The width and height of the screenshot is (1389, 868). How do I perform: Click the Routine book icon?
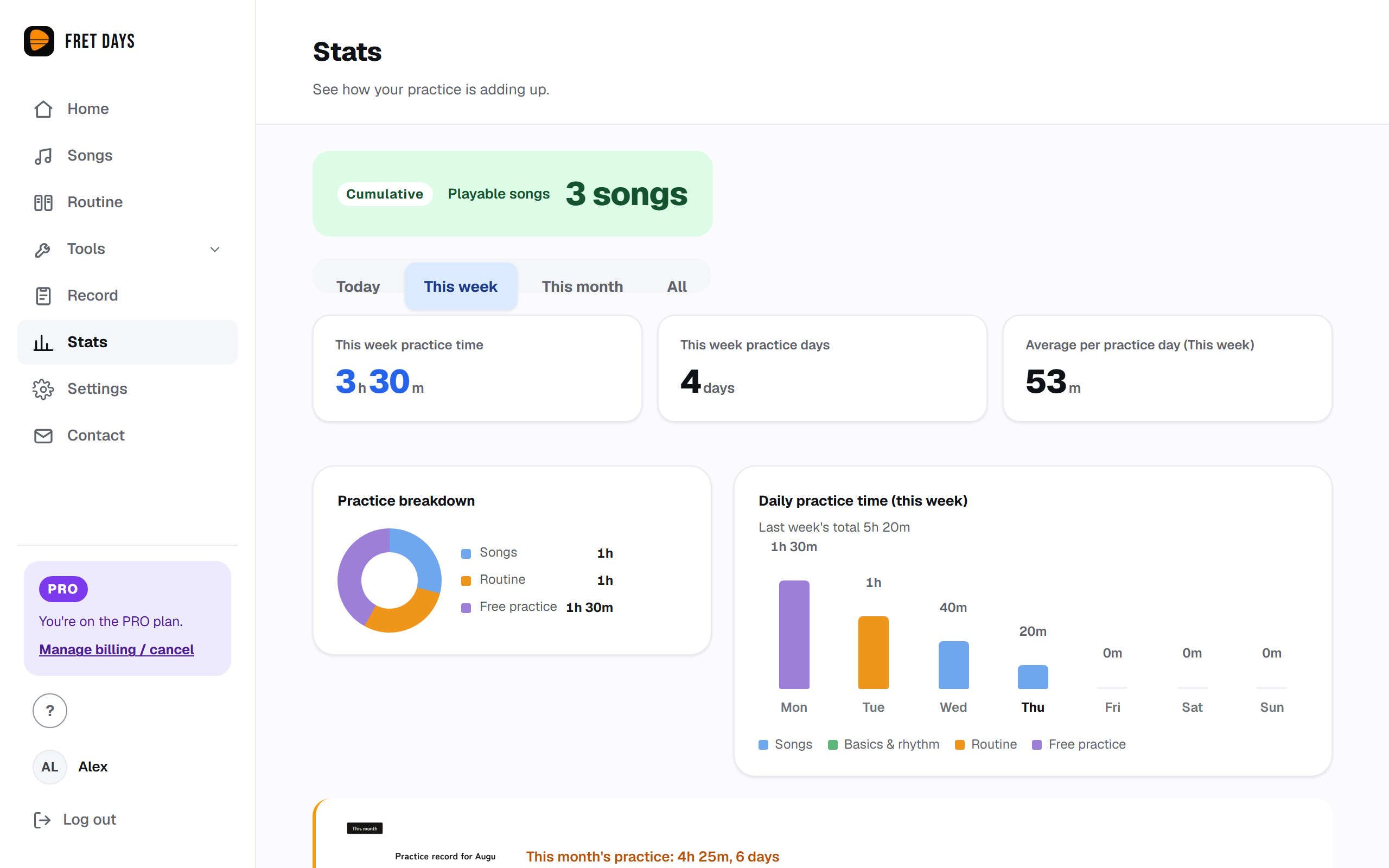(43, 202)
